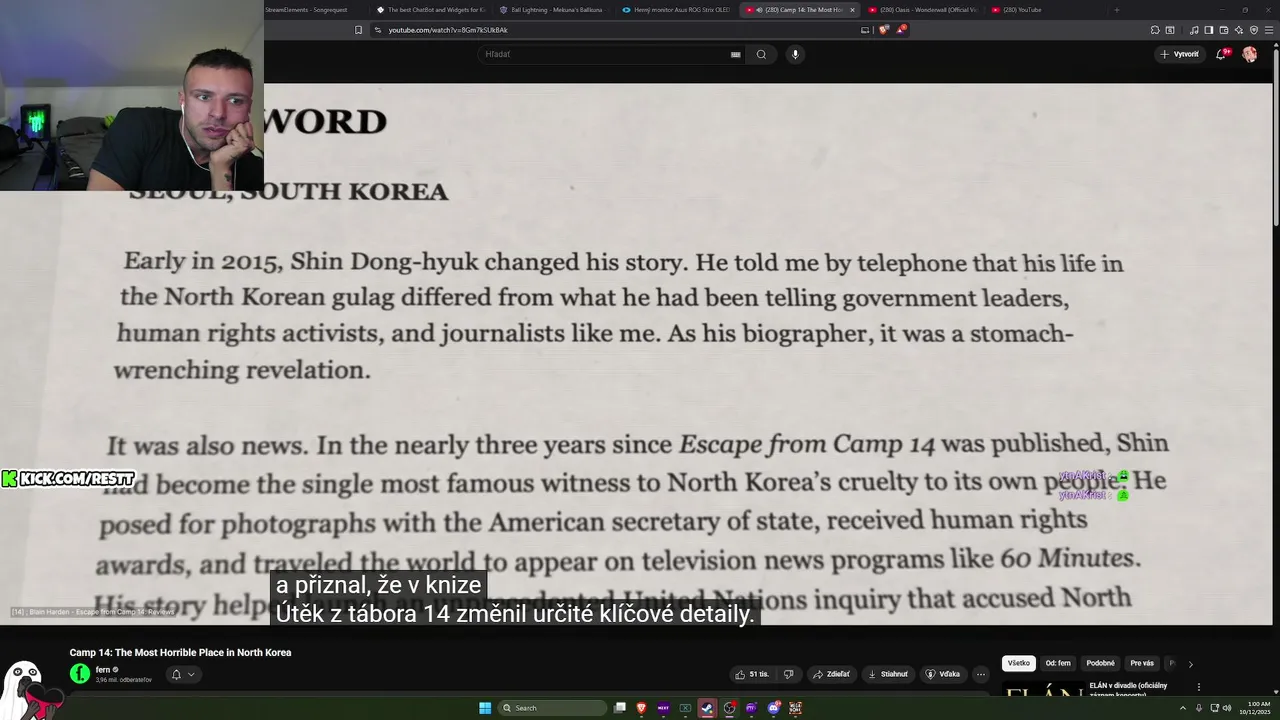Open Discord from the taskbar
Screen dimensions: 1280x720
[x=774, y=708]
